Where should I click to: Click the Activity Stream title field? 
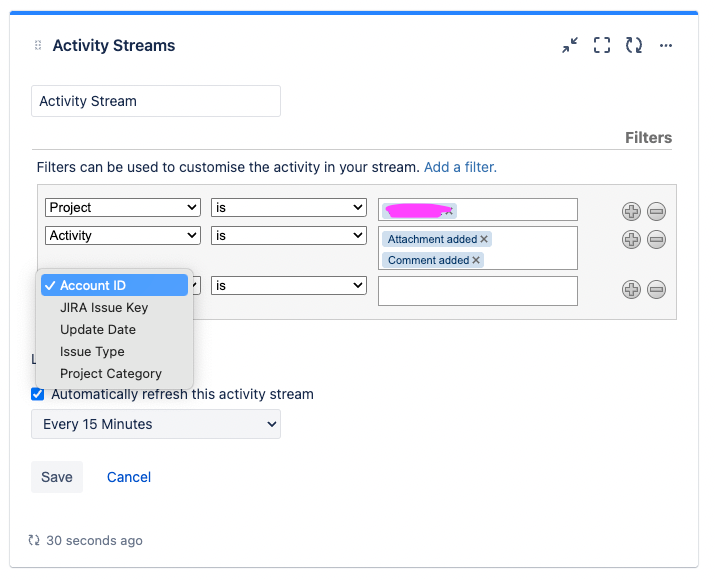pos(156,101)
